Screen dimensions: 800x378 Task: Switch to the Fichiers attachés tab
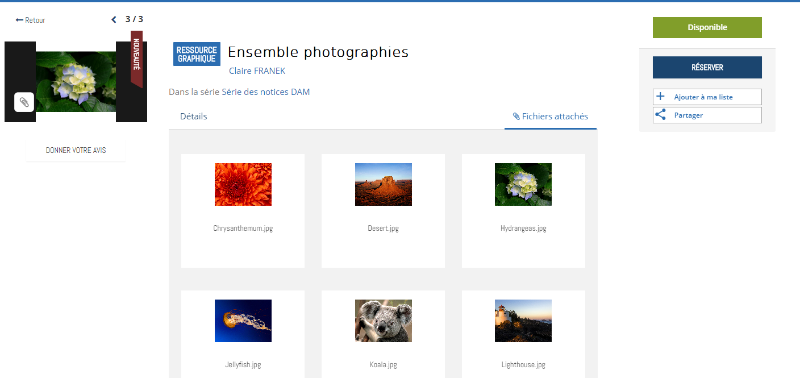pyautogui.click(x=551, y=116)
